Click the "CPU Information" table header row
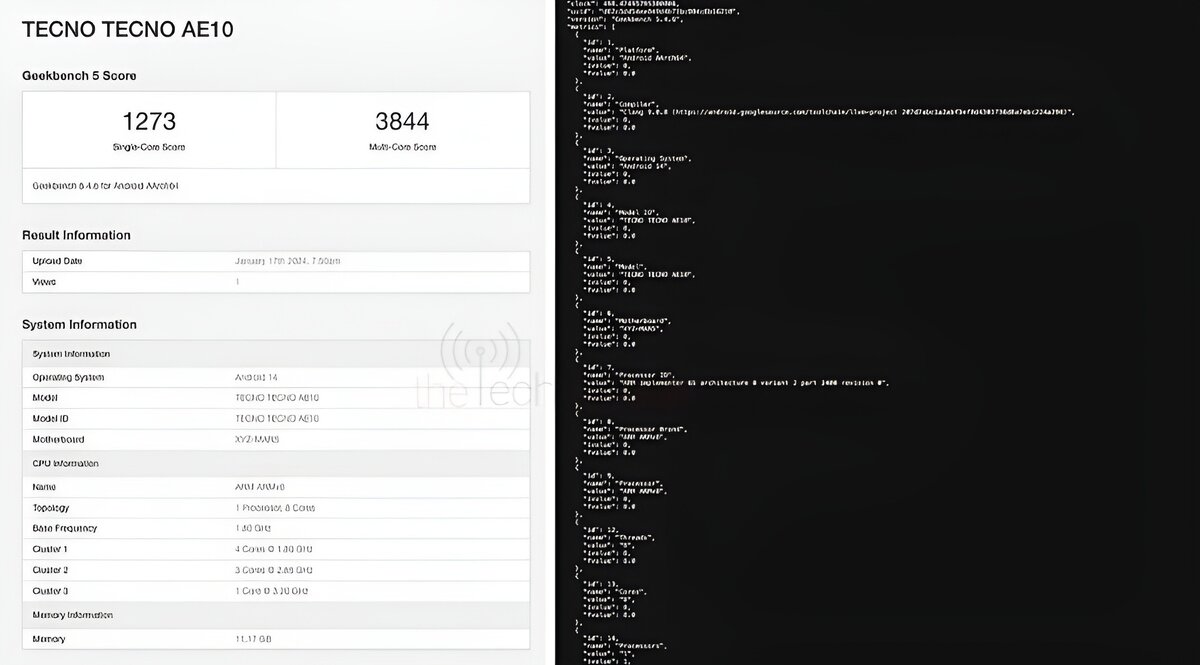 [276, 464]
